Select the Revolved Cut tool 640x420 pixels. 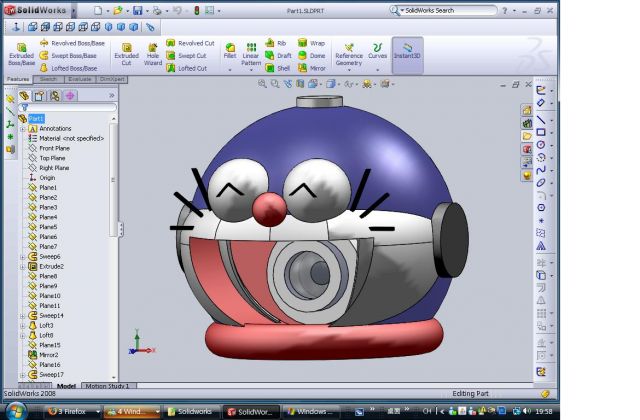(190, 43)
